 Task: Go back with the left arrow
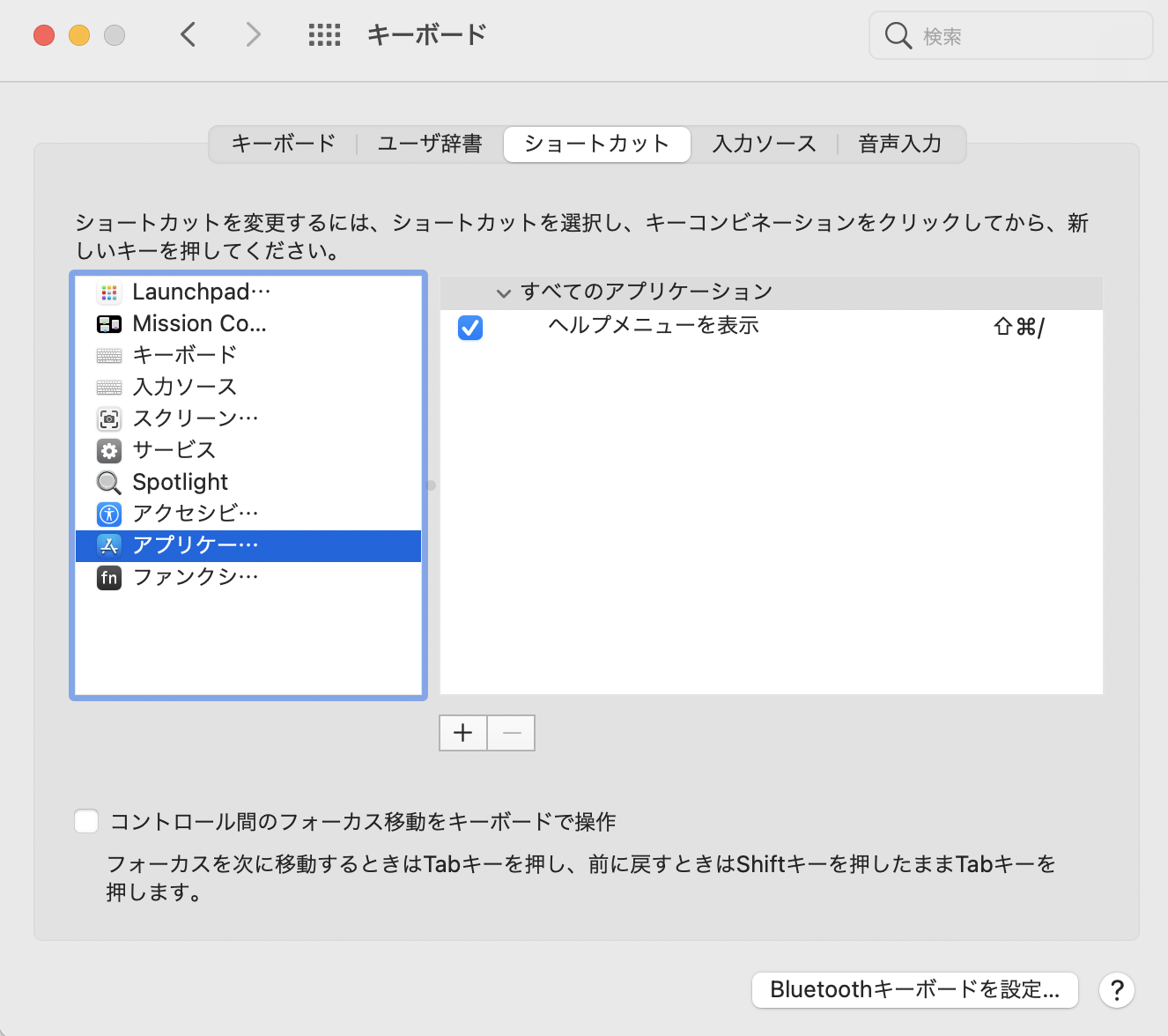tap(188, 35)
